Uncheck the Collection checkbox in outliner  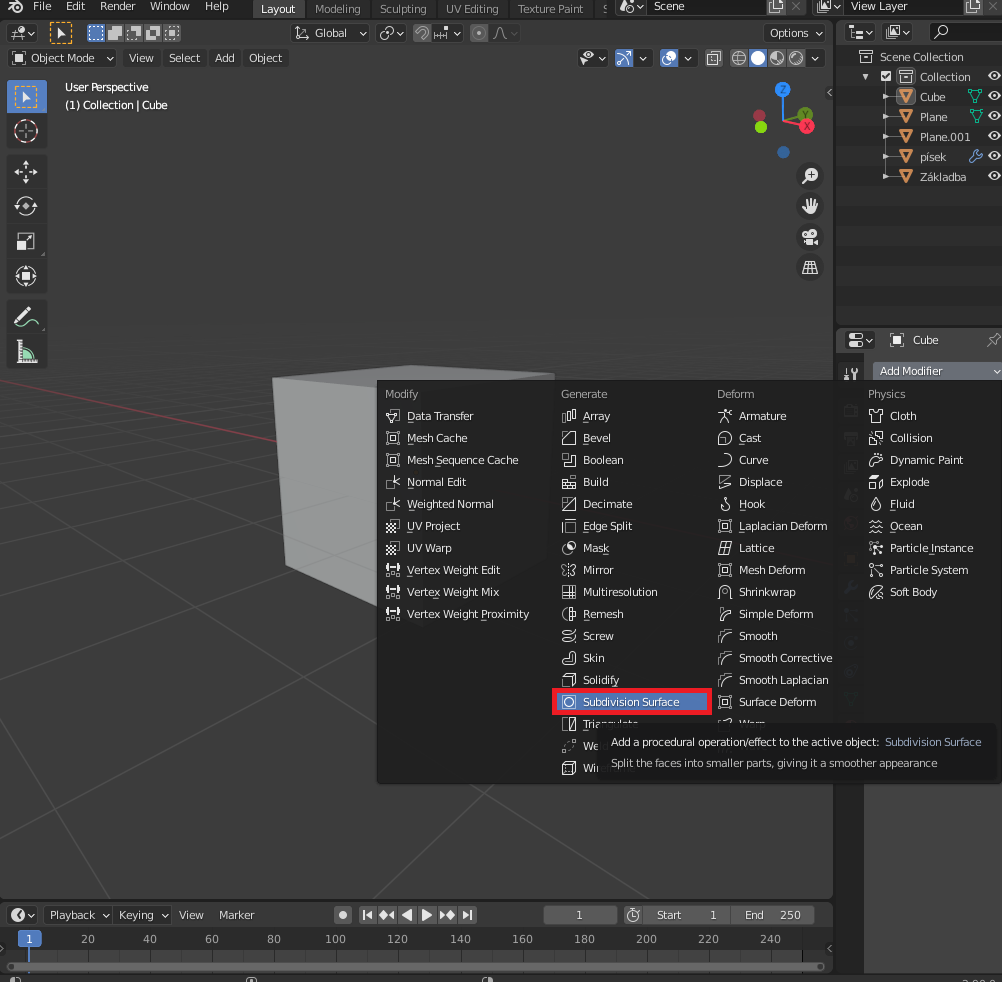click(886, 77)
